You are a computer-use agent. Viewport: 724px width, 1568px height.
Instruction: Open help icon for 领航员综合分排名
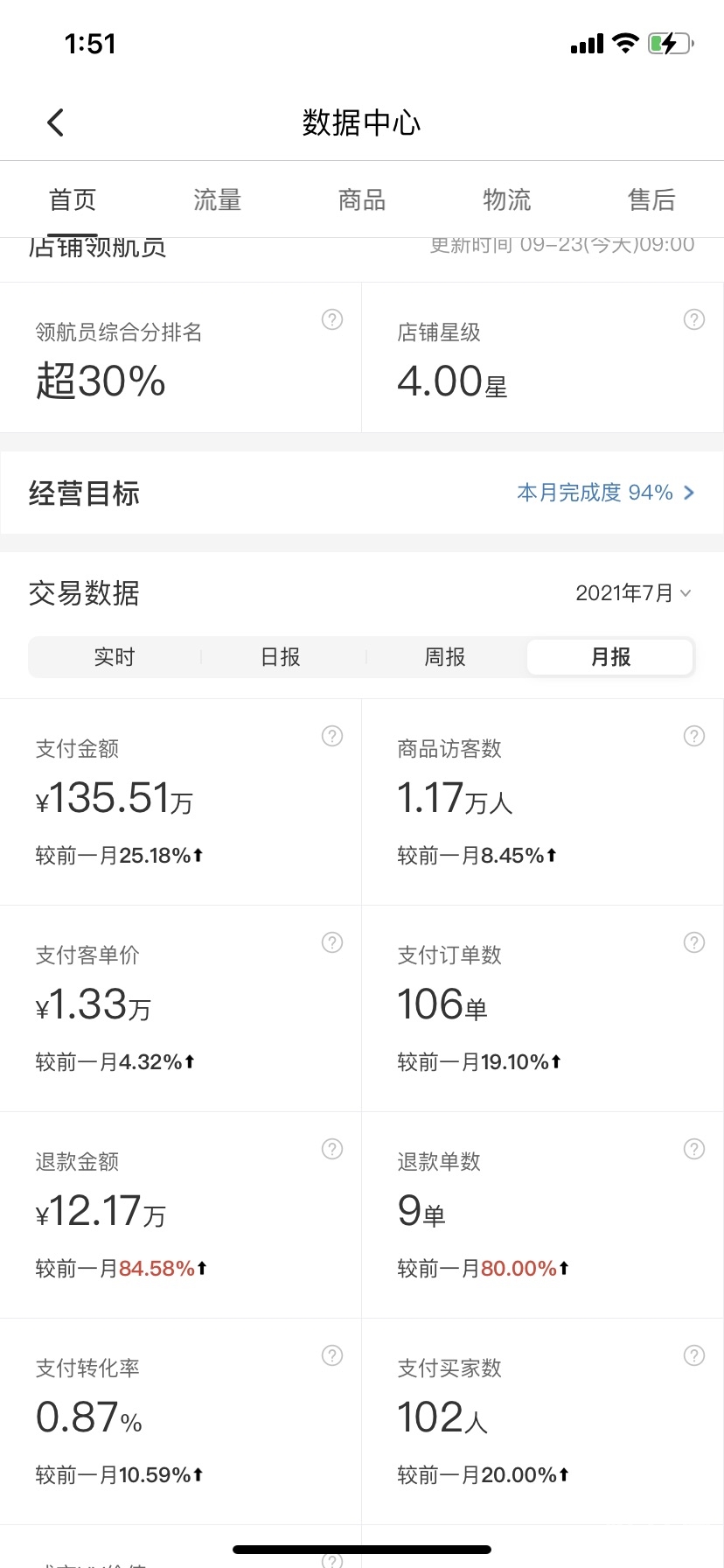pos(332,319)
